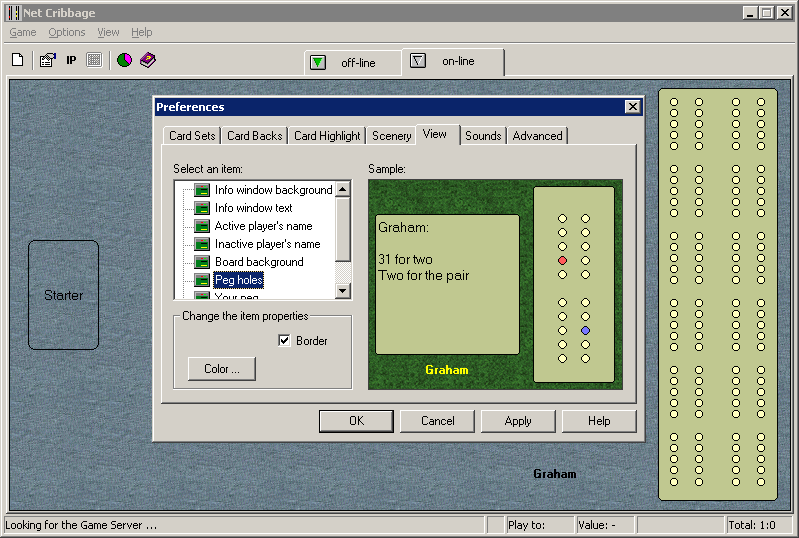Screen dimensions: 799x538
Task: Click the Cancel button
Action: (437, 421)
